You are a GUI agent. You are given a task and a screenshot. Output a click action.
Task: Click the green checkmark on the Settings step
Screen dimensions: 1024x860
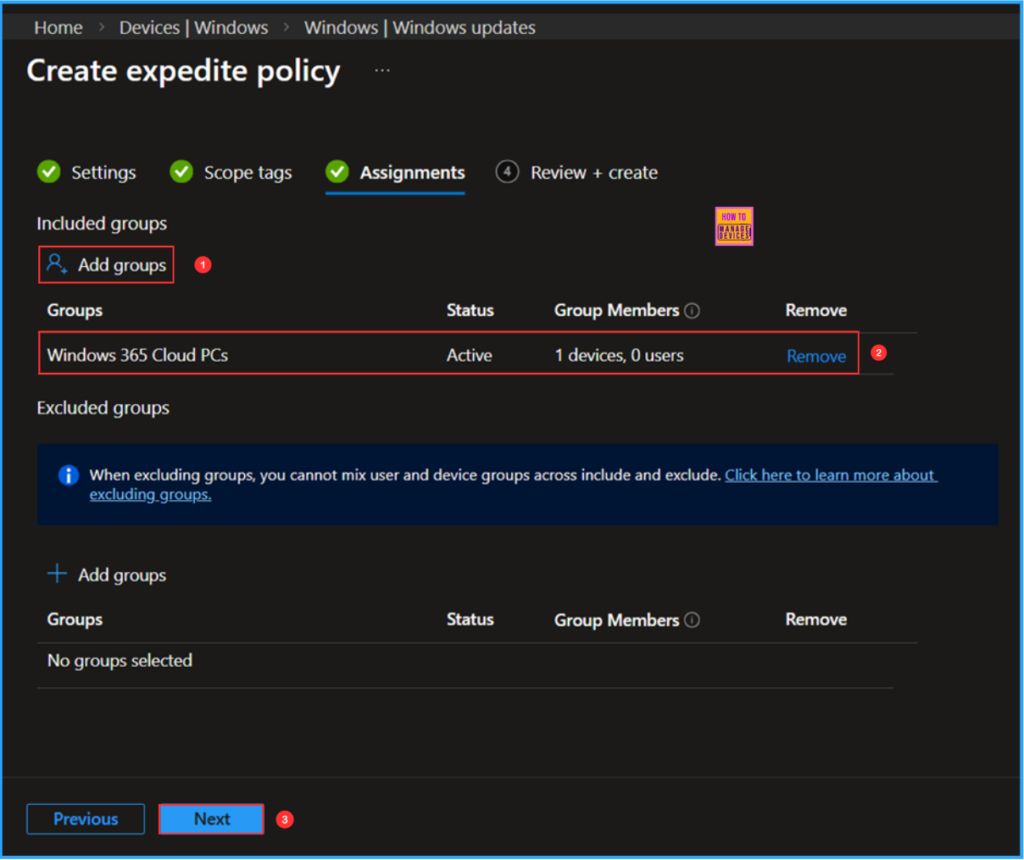[48, 172]
